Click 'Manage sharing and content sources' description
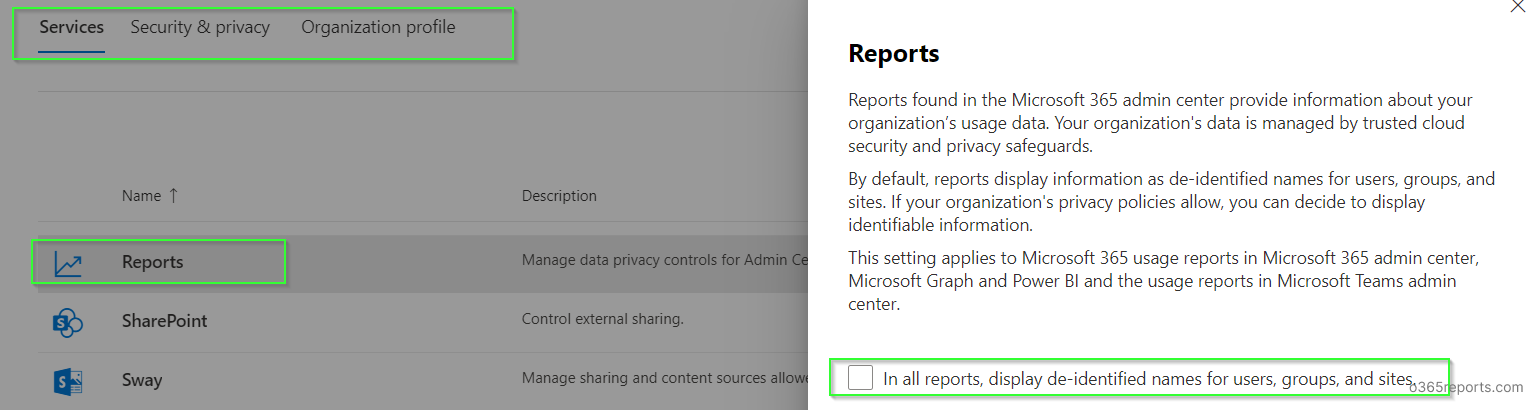1538x410 pixels. coord(664,378)
